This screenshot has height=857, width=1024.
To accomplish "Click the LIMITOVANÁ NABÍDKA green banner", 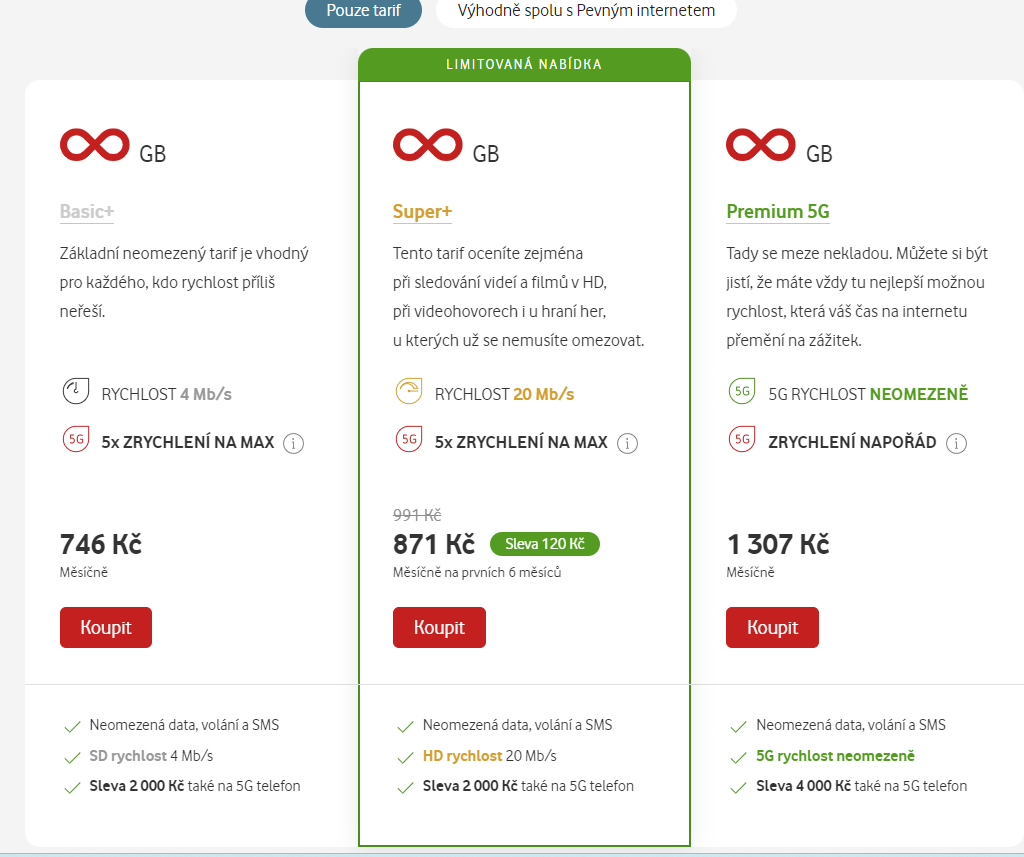I will pos(524,65).
